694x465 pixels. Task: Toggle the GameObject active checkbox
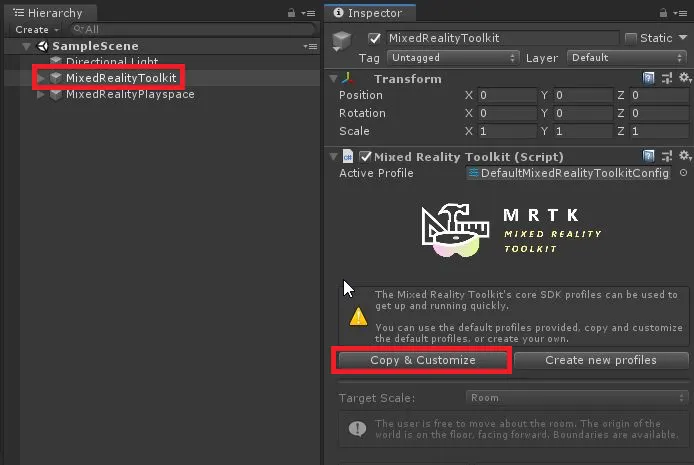coord(374,38)
